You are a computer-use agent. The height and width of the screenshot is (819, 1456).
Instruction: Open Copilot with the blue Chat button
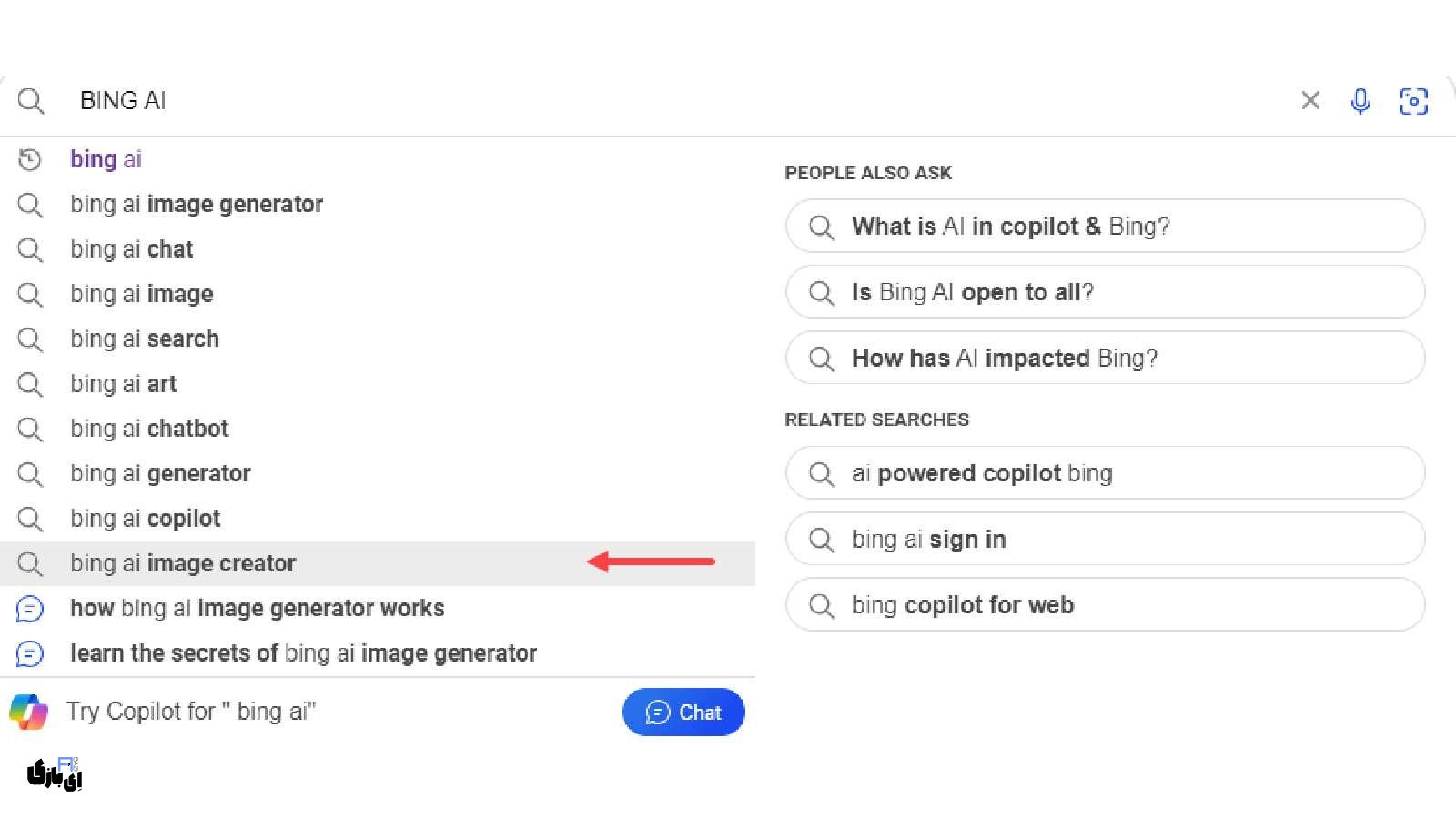tap(683, 713)
